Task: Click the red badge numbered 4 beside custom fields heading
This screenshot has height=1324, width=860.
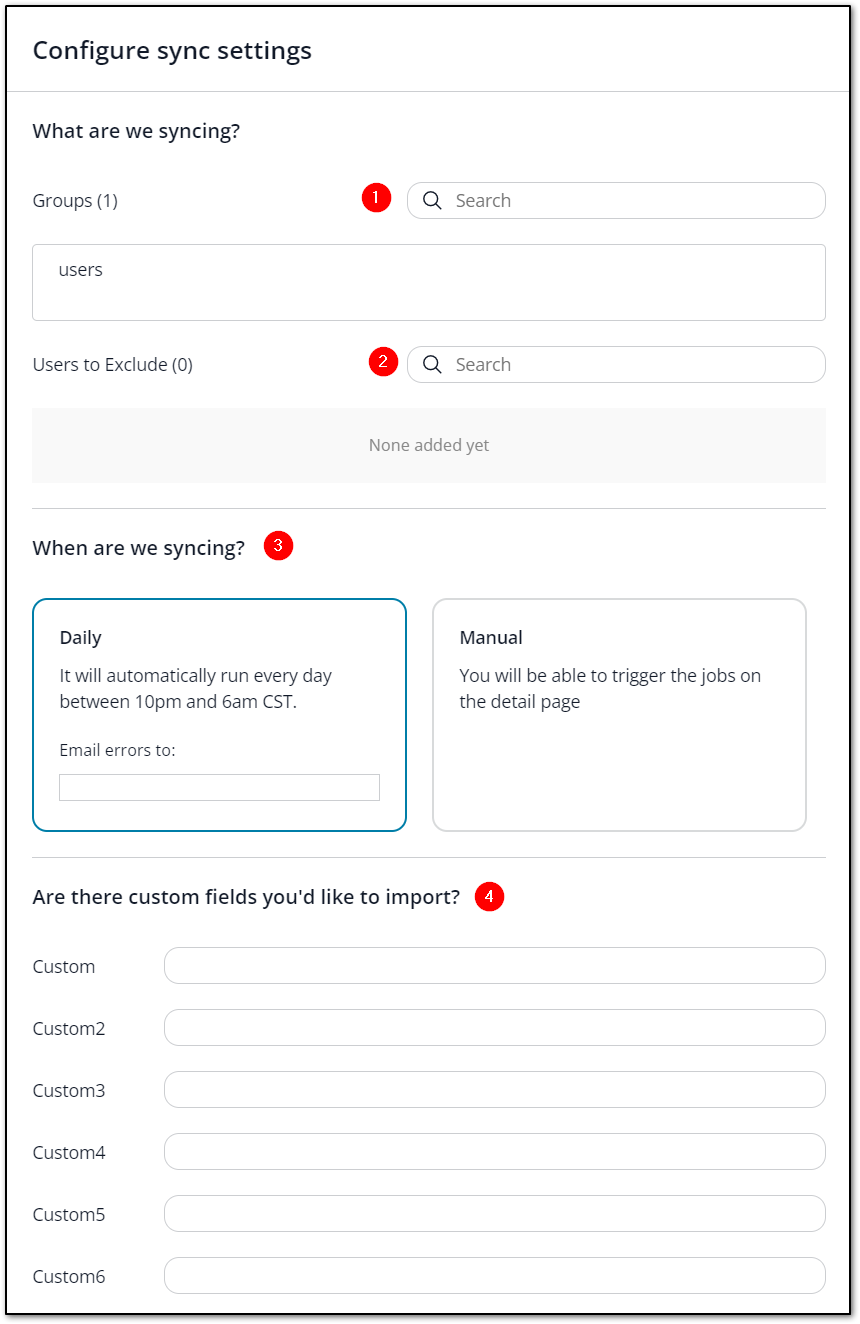Action: 489,897
